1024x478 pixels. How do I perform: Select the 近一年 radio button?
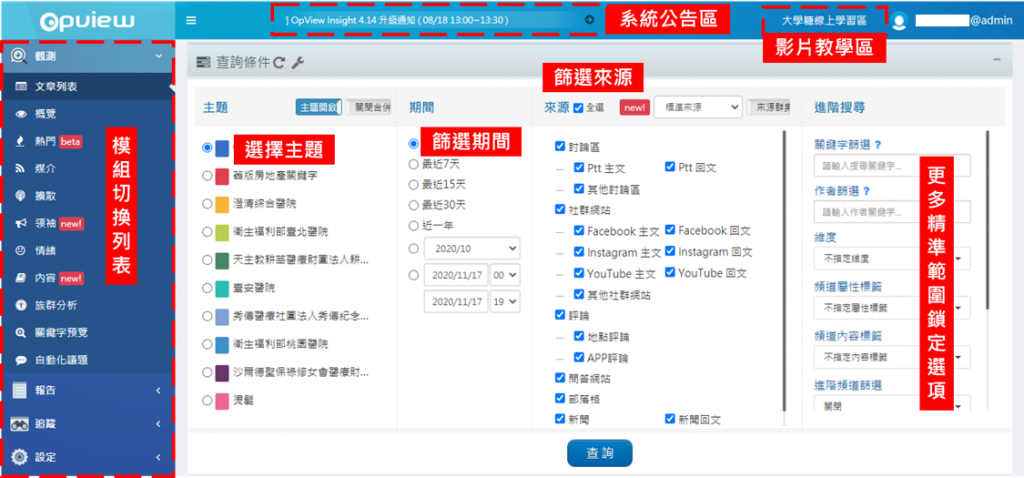413,226
